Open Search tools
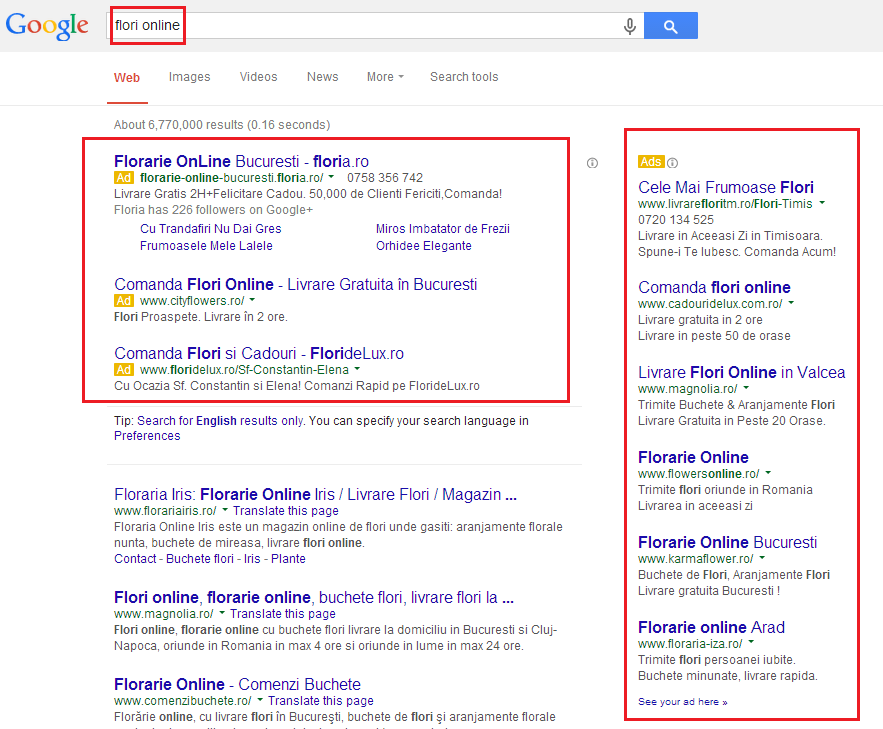The image size is (883, 729). click(464, 77)
